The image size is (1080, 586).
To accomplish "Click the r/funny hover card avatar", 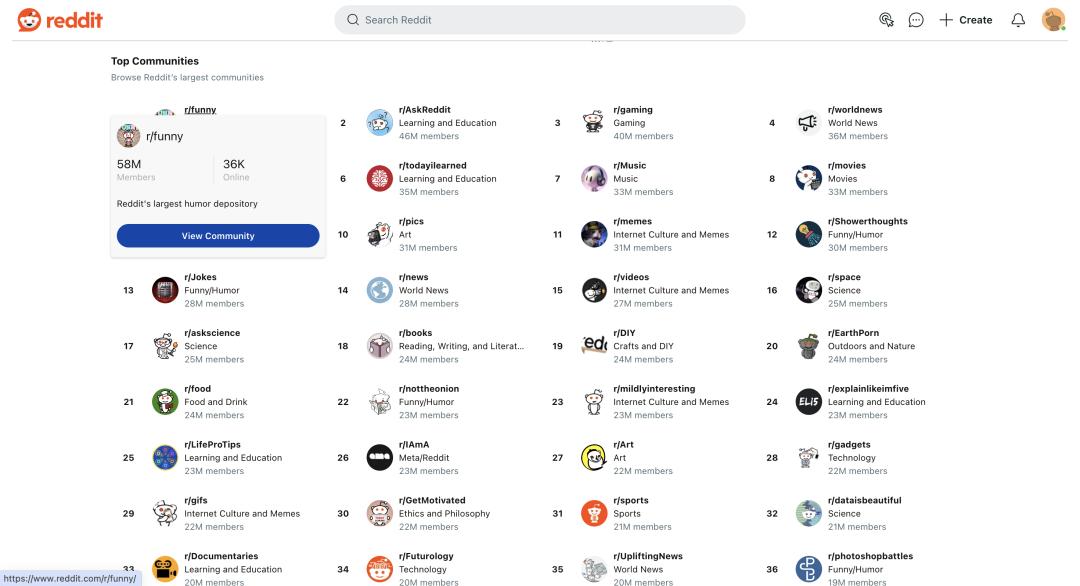I will click(128, 136).
